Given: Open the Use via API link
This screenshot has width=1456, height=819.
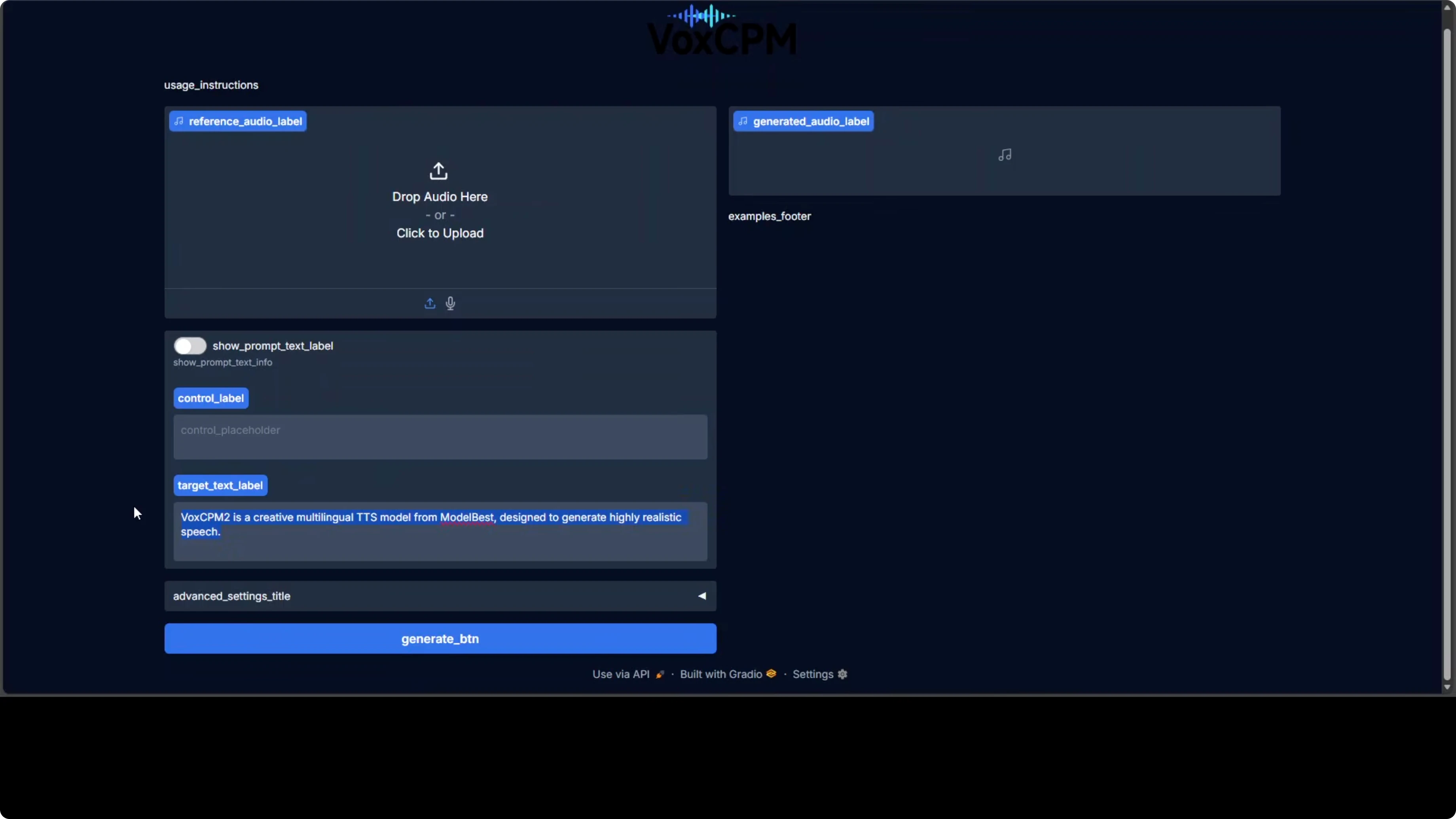Looking at the screenshot, I should [x=621, y=674].
